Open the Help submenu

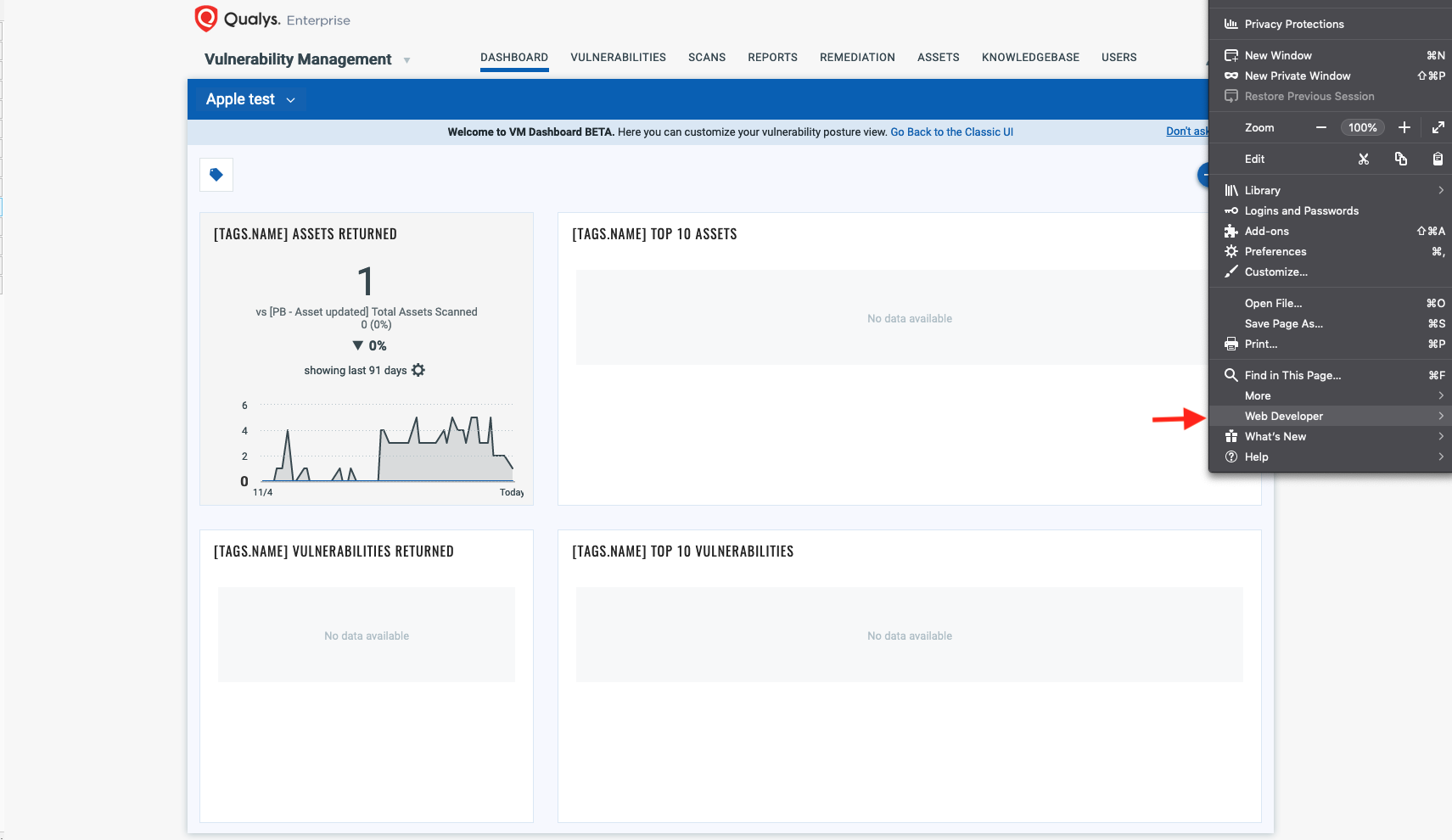pyautogui.click(x=1256, y=456)
